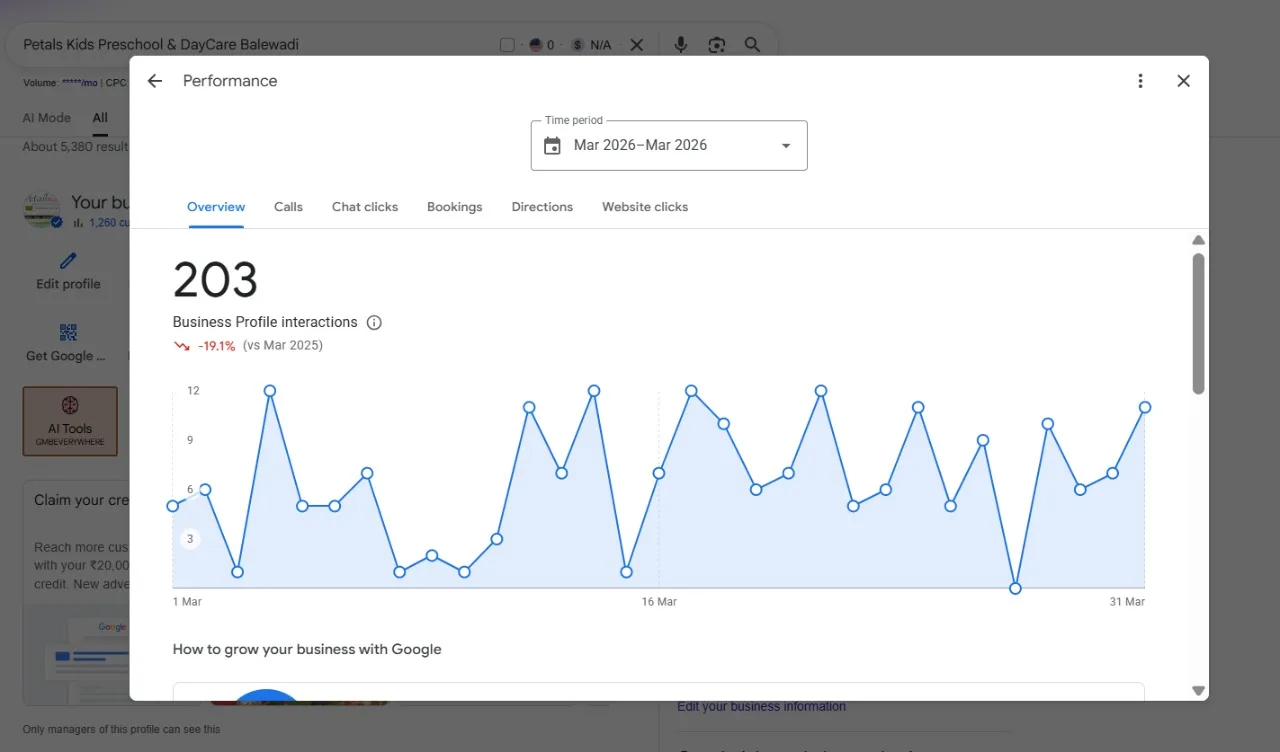Screen dimensions: 1280x752
Task: Close the Performance dialog
Action: (x=1183, y=81)
